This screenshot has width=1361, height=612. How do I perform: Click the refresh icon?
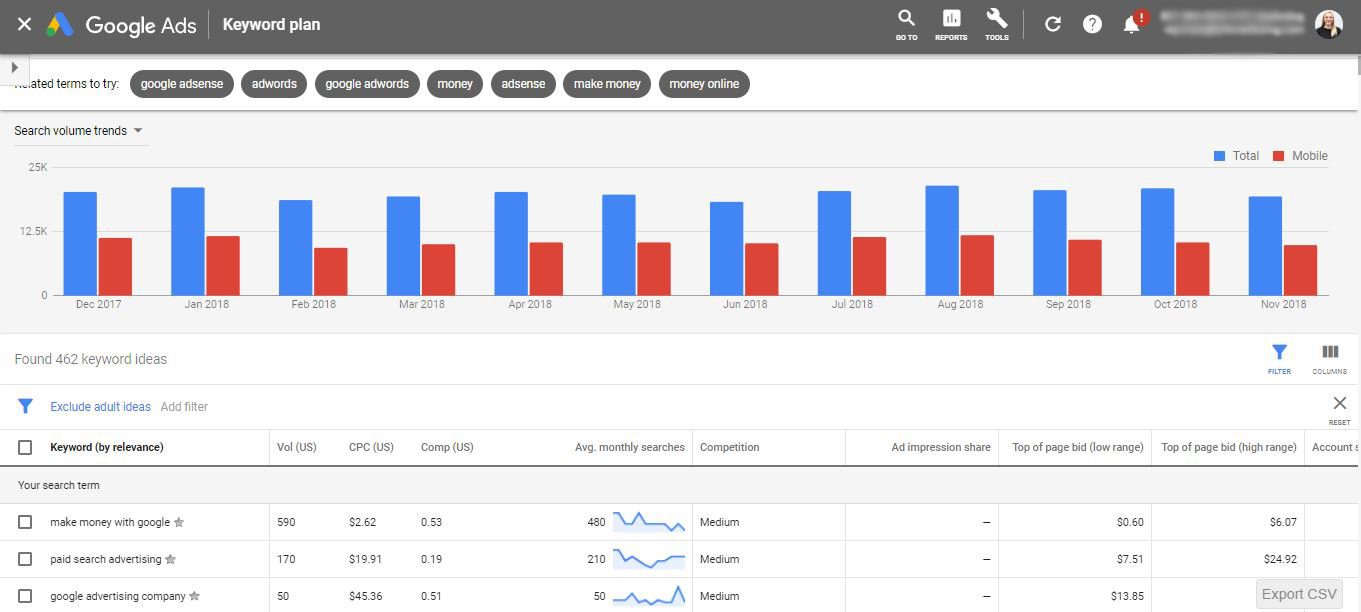tap(1052, 24)
